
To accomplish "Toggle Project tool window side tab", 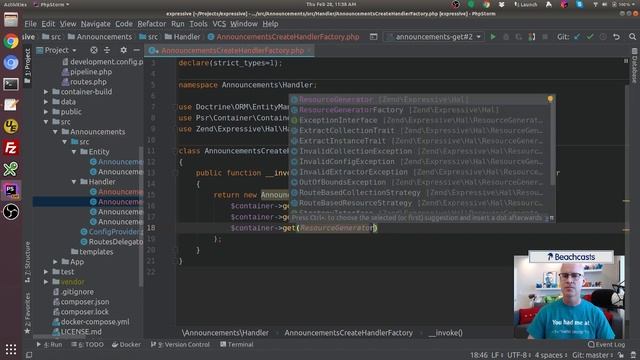I will [x=27, y=67].
